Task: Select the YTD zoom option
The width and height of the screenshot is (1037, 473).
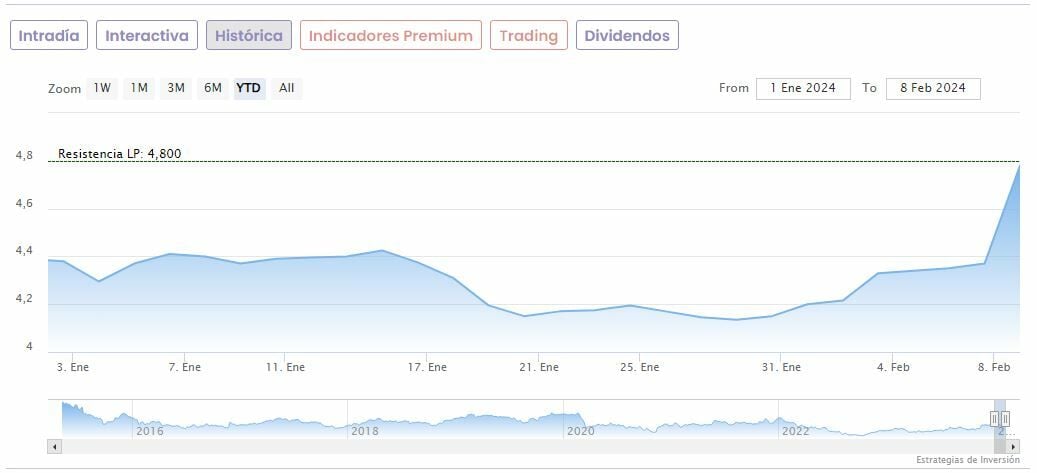Action: click(249, 88)
